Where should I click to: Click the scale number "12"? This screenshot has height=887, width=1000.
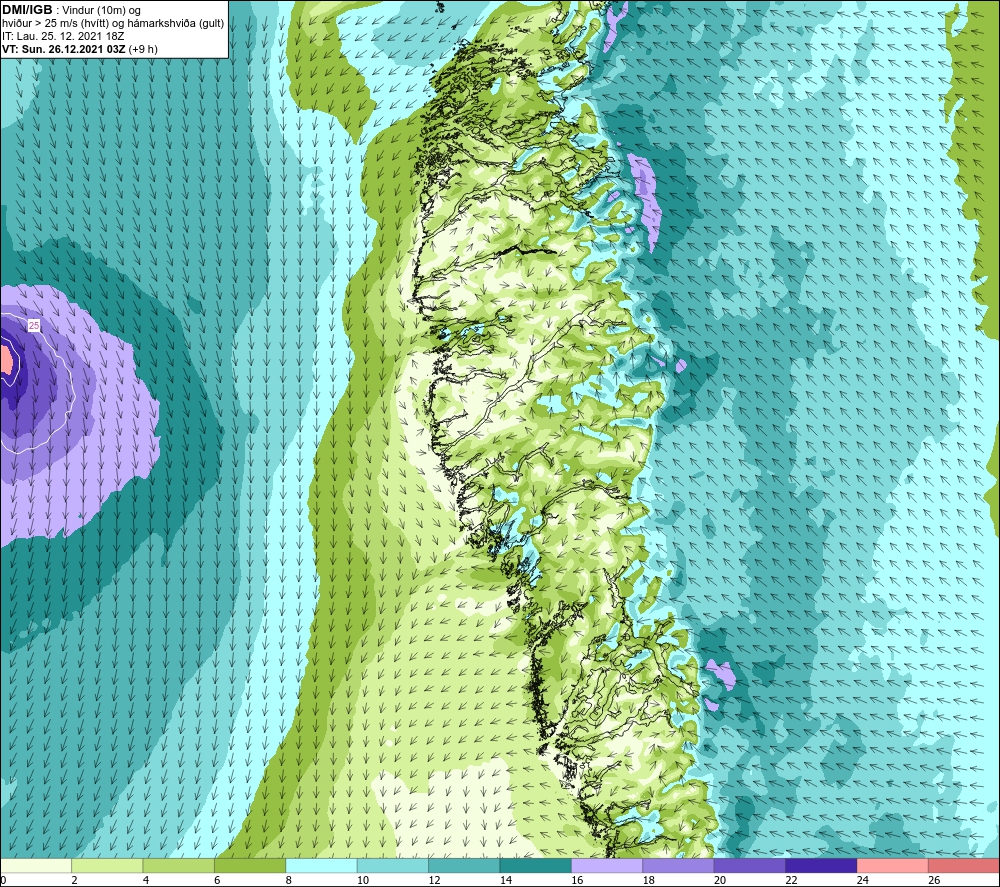pos(434,880)
